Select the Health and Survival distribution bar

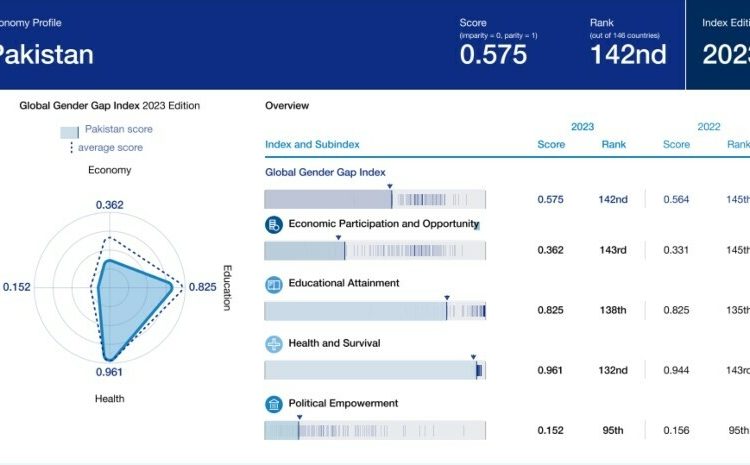point(375,370)
